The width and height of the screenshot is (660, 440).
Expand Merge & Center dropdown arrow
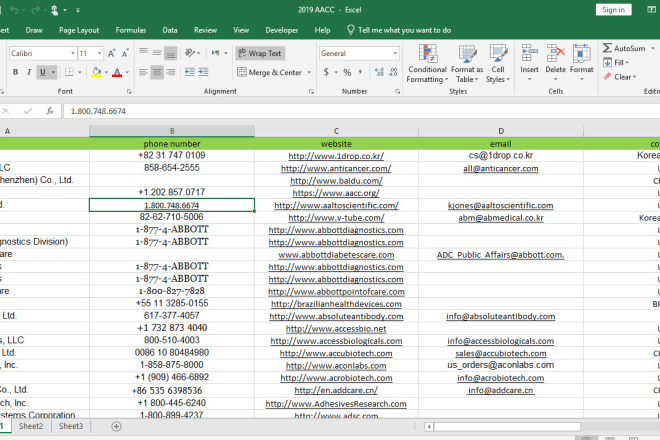[x=309, y=72]
